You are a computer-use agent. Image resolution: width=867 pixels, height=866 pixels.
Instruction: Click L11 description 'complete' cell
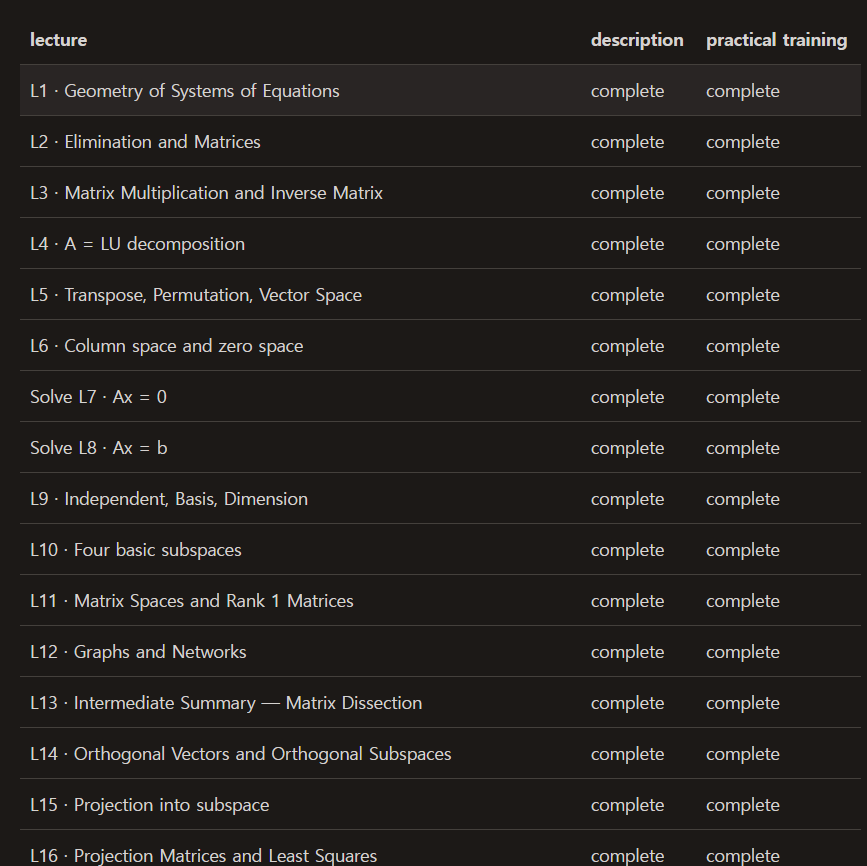pyautogui.click(x=627, y=601)
